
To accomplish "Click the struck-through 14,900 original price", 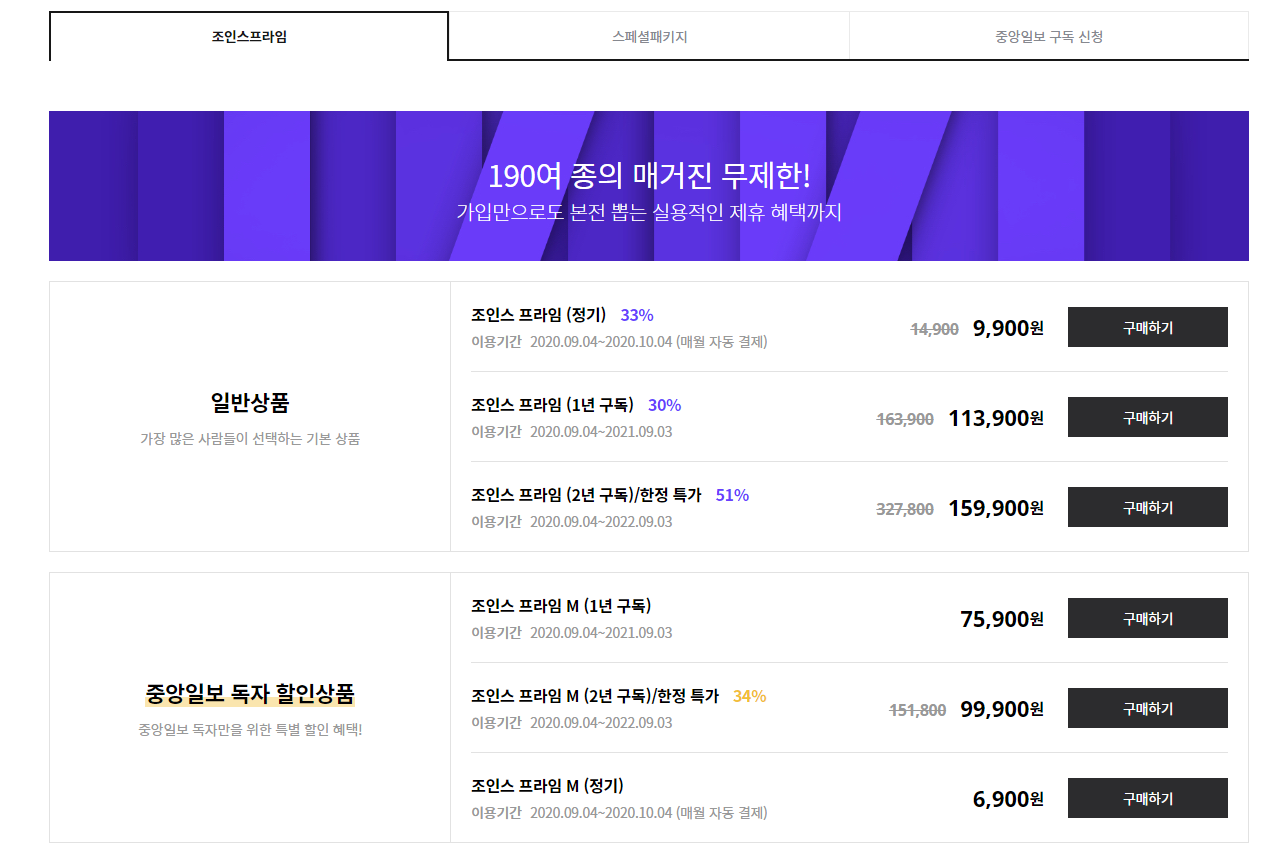I will pos(935,329).
